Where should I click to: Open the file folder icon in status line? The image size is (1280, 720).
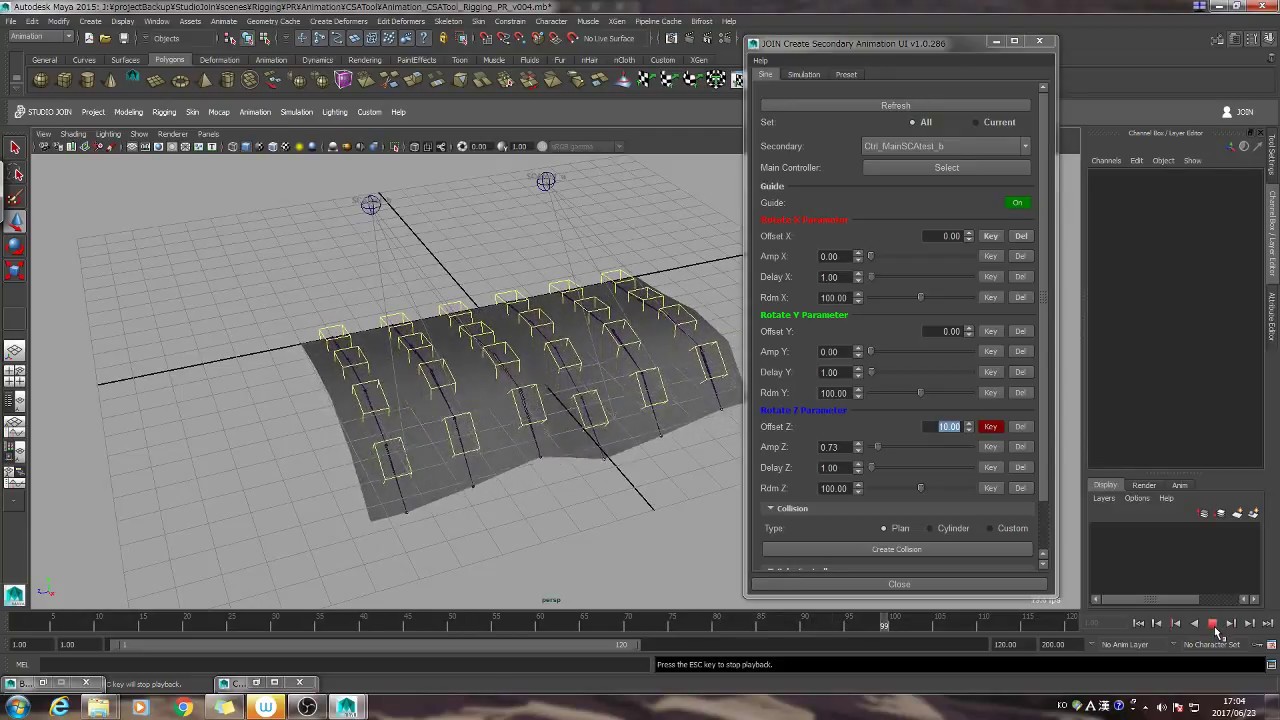[x=105, y=38]
